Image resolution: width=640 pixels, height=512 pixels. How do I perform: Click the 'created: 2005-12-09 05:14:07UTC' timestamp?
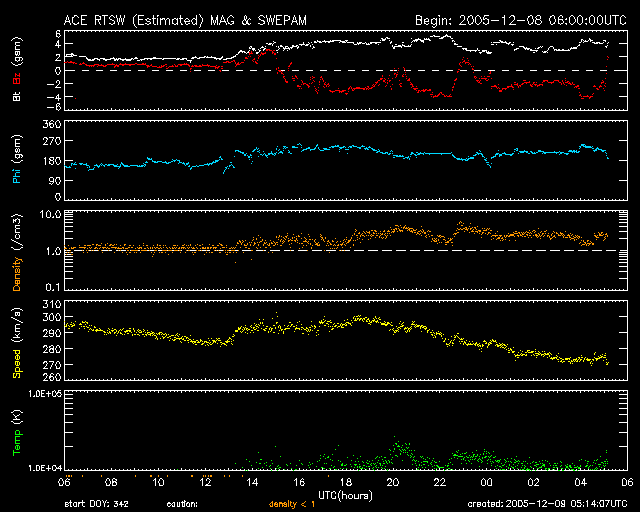pyautogui.click(x=547, y=504)
